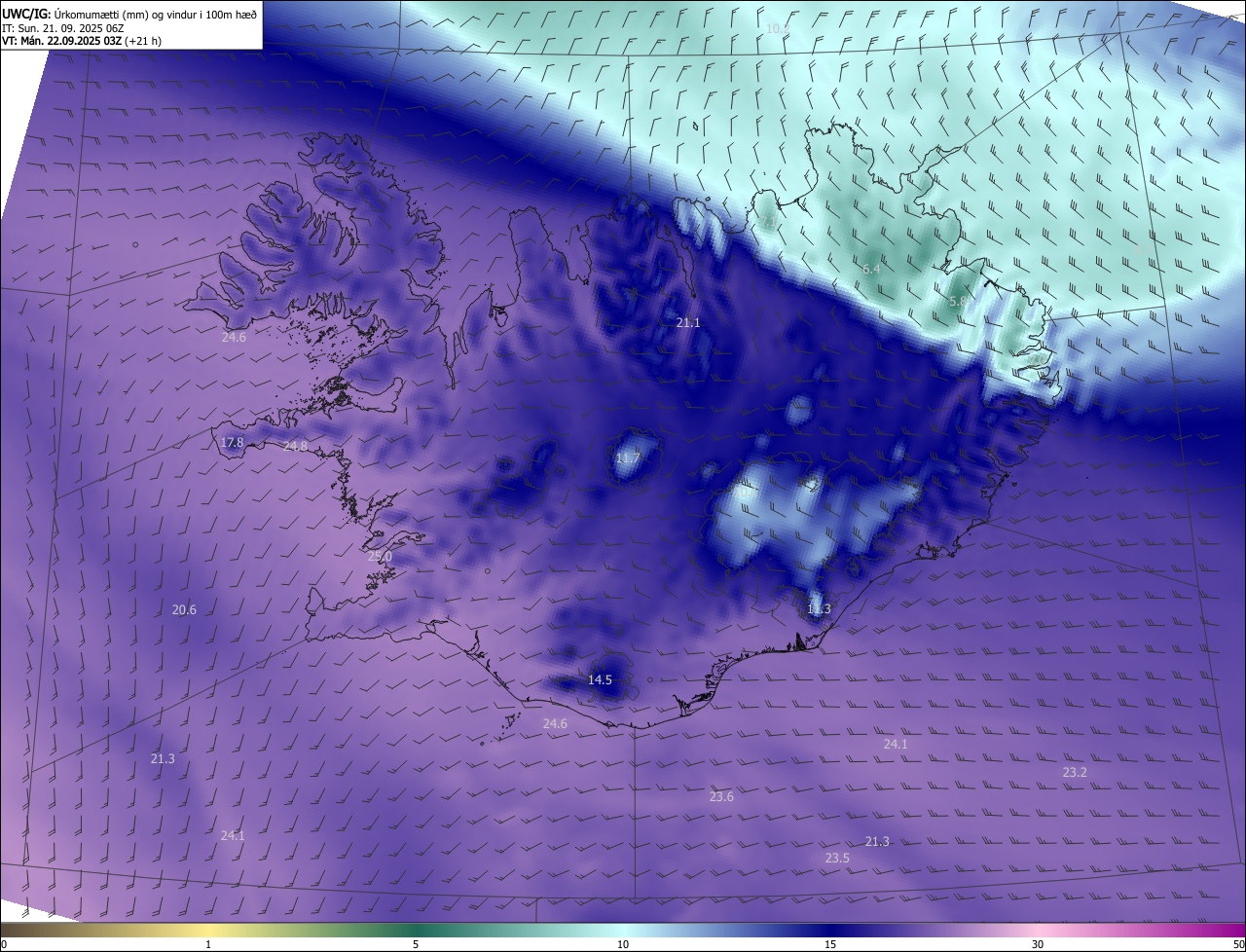Screen dimensions: 1246x952
Task: Click the 17.8 value on the map
Action: coord(232,443)
